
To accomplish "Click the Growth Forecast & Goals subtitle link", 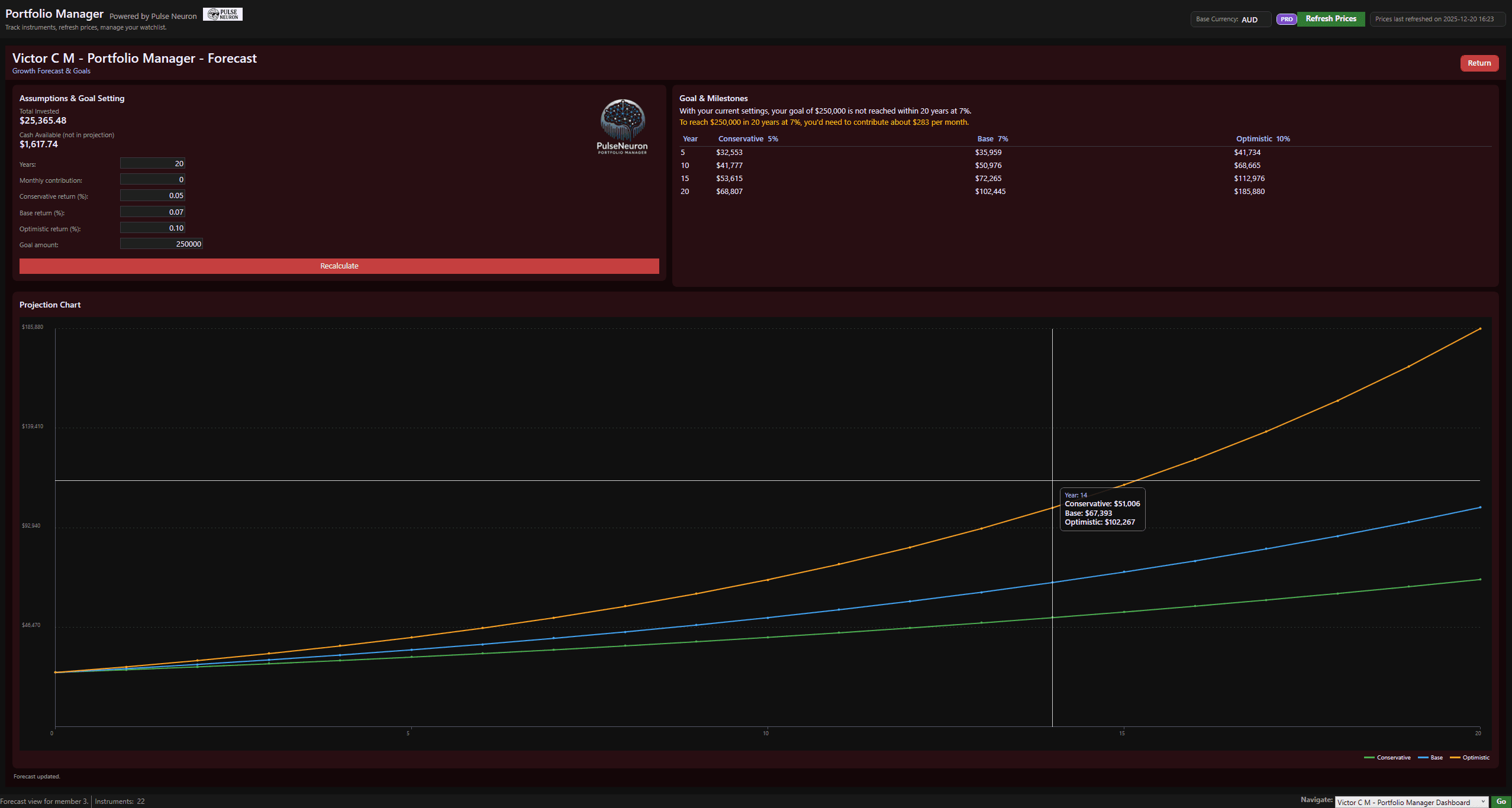I will click(51, 71).
